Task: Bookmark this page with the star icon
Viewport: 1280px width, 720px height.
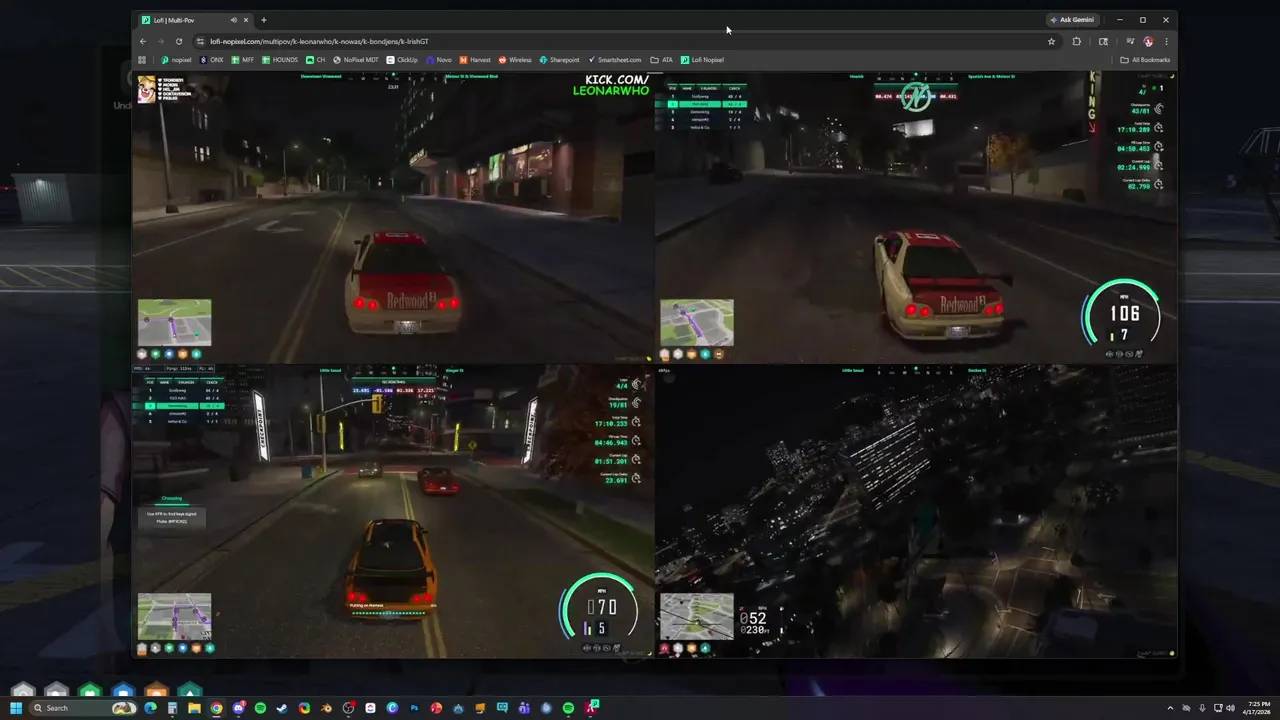Action: [x=1051, y=41]
